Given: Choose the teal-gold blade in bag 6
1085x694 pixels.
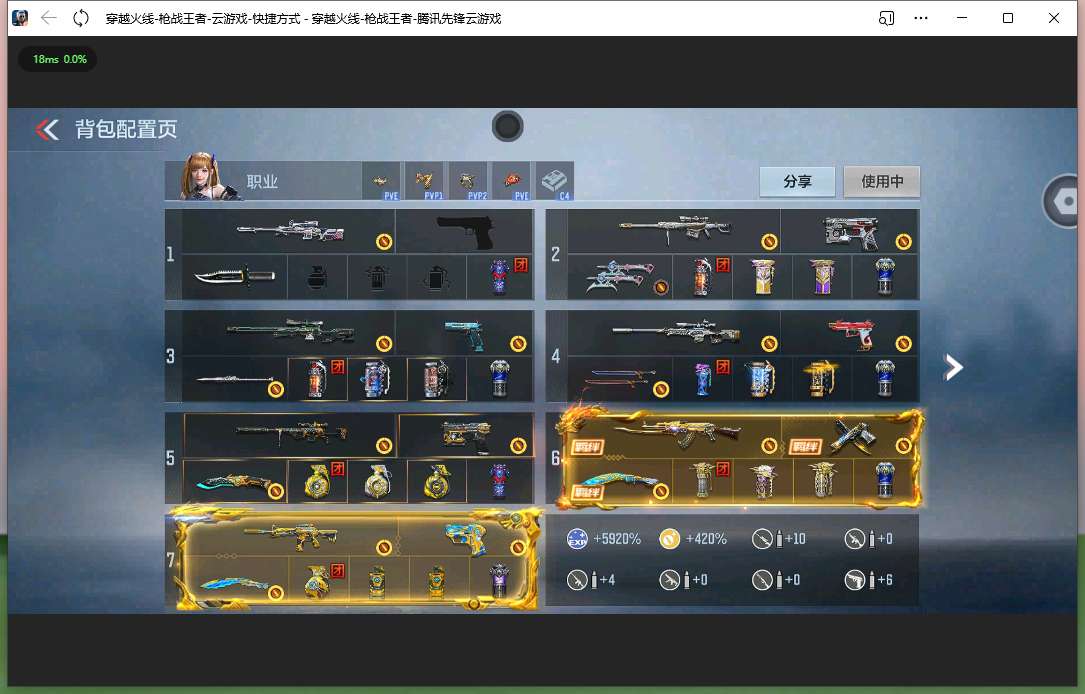Looking at the screenshot, I should tap(620, 481).
